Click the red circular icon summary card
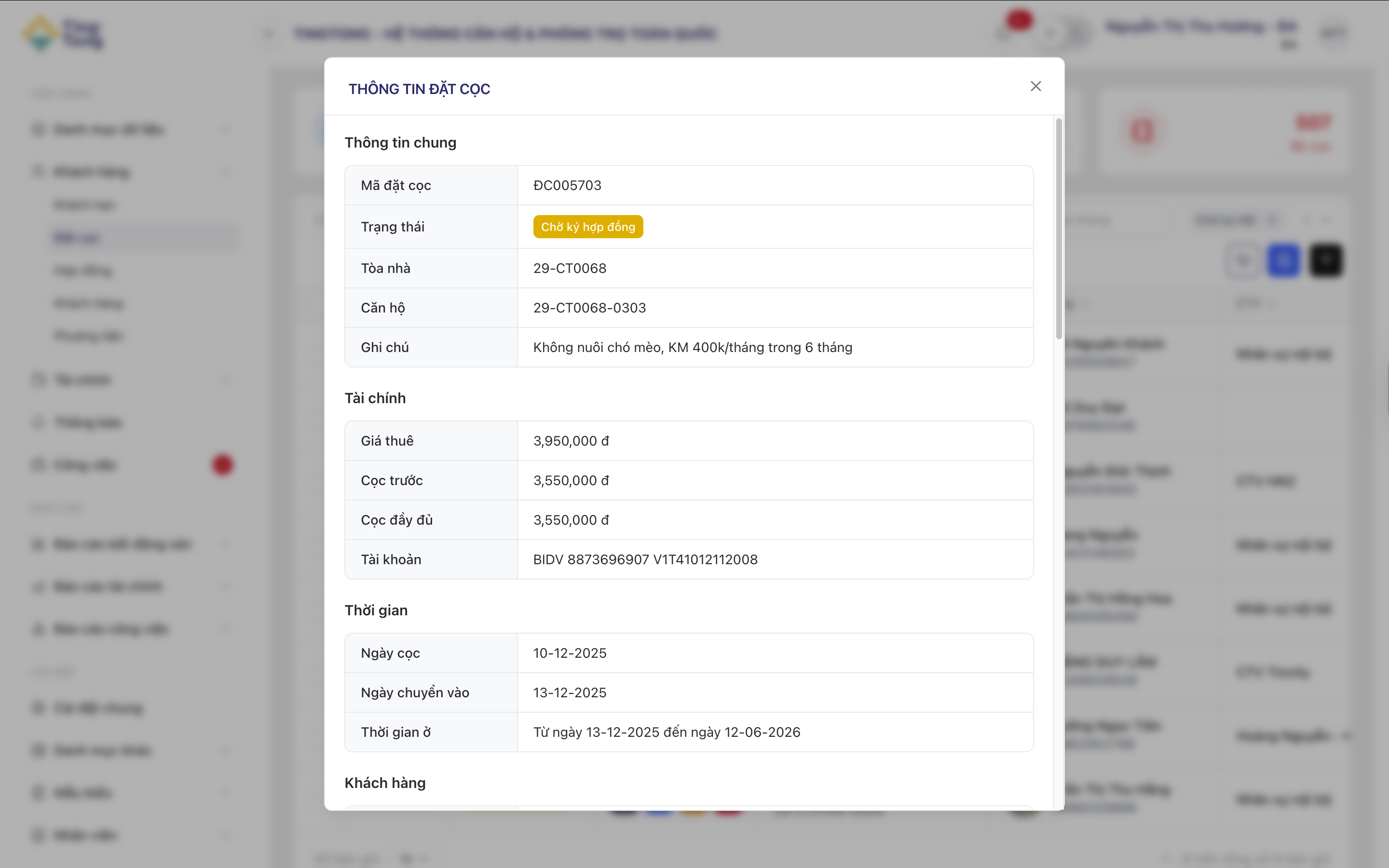 1142,131
